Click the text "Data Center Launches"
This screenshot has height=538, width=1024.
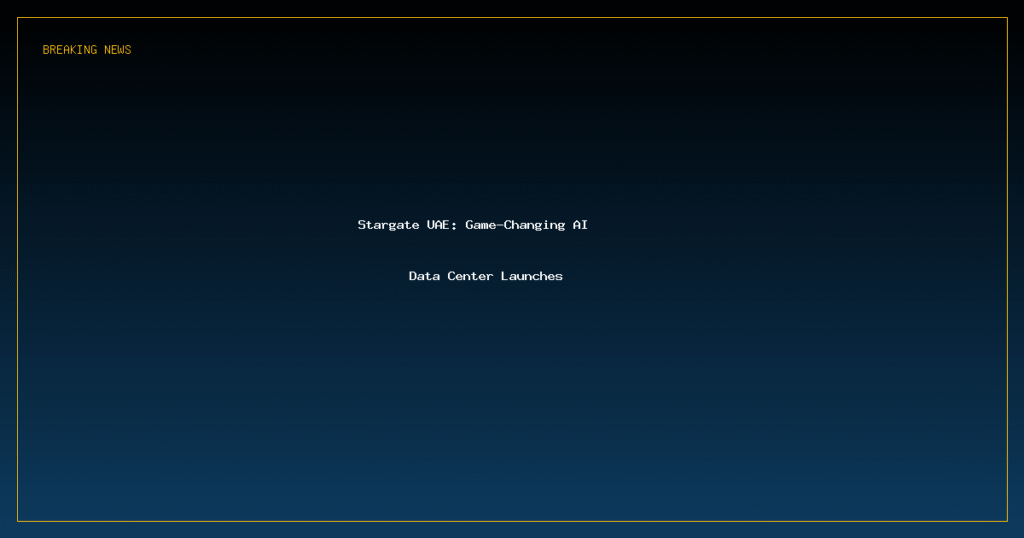pos(486,276)
